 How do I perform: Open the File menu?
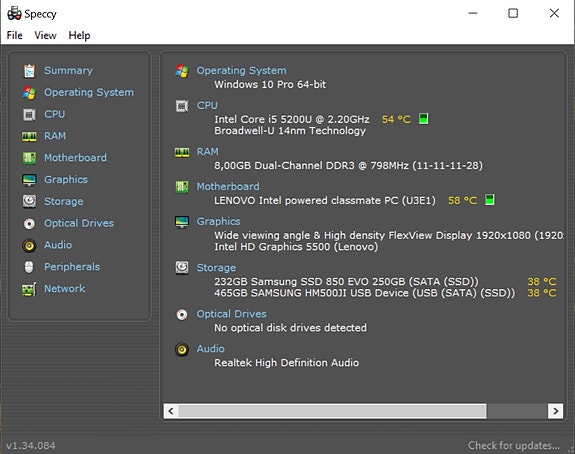coord(15,36)
